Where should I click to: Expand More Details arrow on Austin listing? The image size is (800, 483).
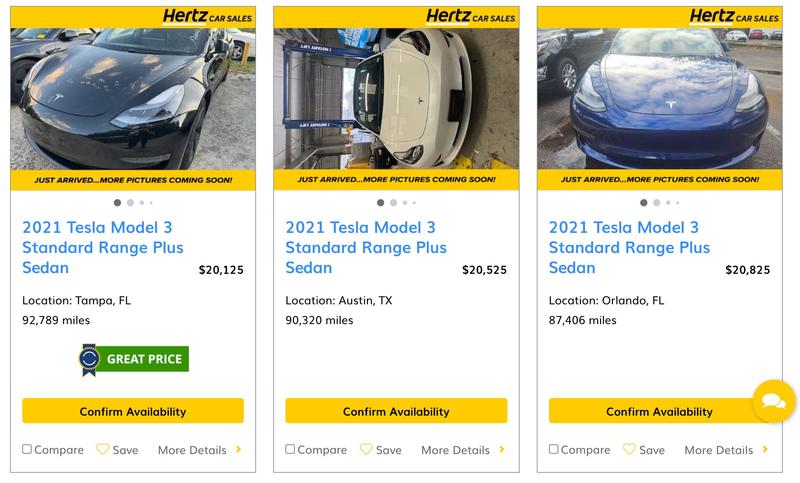(501, 450)
